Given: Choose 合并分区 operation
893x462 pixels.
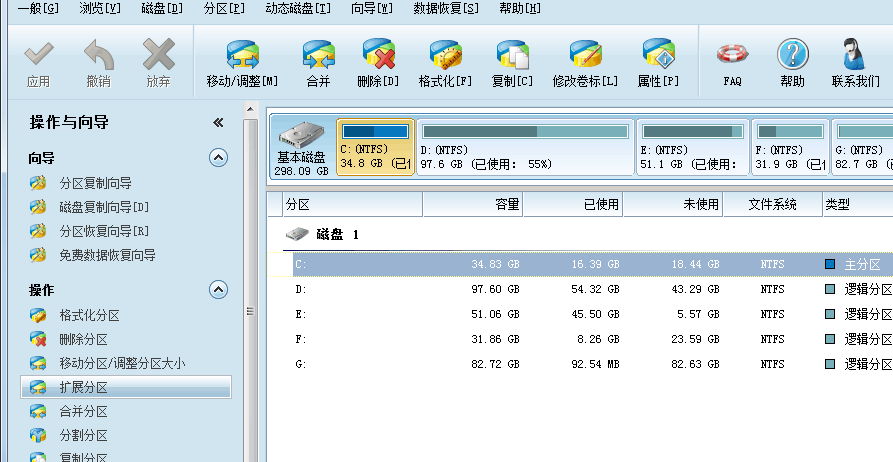Looking at the screenshot, I should click(84, 411).
